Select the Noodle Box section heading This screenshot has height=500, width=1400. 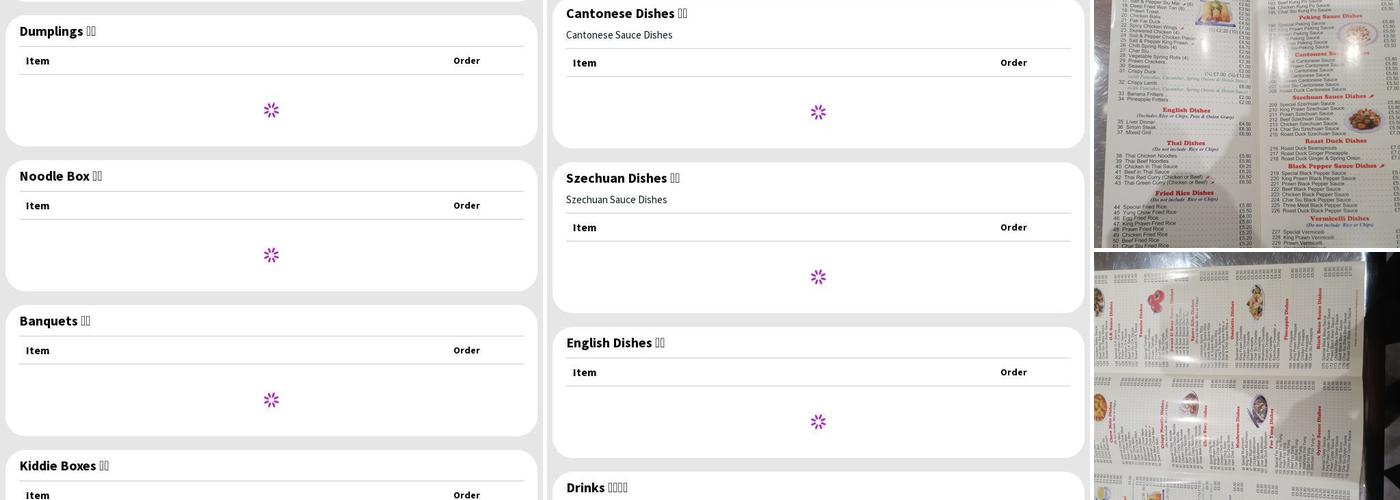[x=54, y=176]
